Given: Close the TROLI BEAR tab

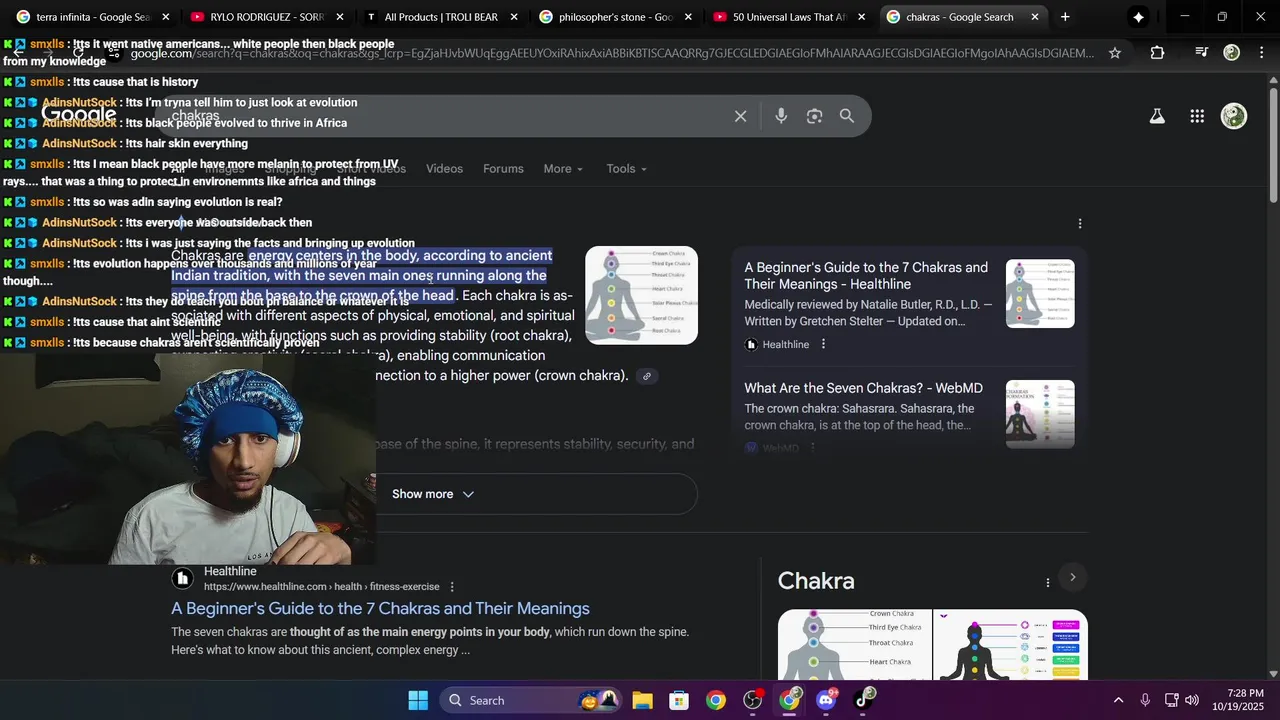Looking at the screenshot, I should (x=514, y=17).
